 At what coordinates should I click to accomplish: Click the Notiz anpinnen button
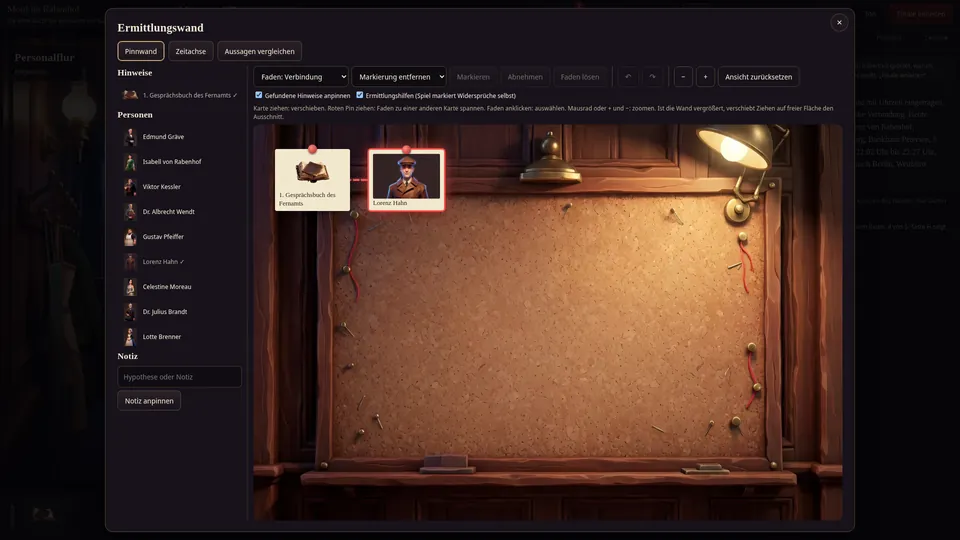tap(149, 400)
